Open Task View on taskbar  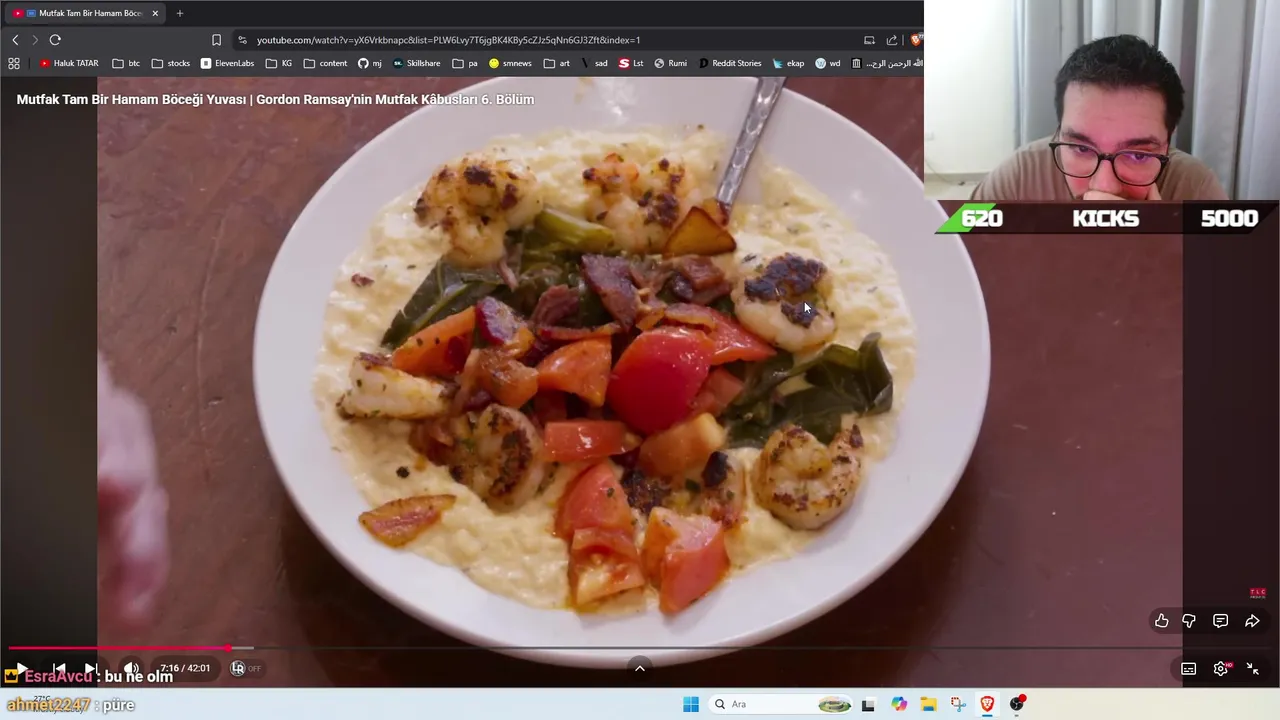click(868, 704)
